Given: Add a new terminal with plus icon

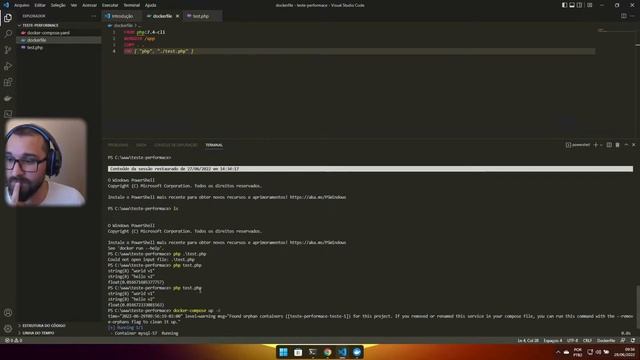Looking at the screenshot, I should coord(596,145).
